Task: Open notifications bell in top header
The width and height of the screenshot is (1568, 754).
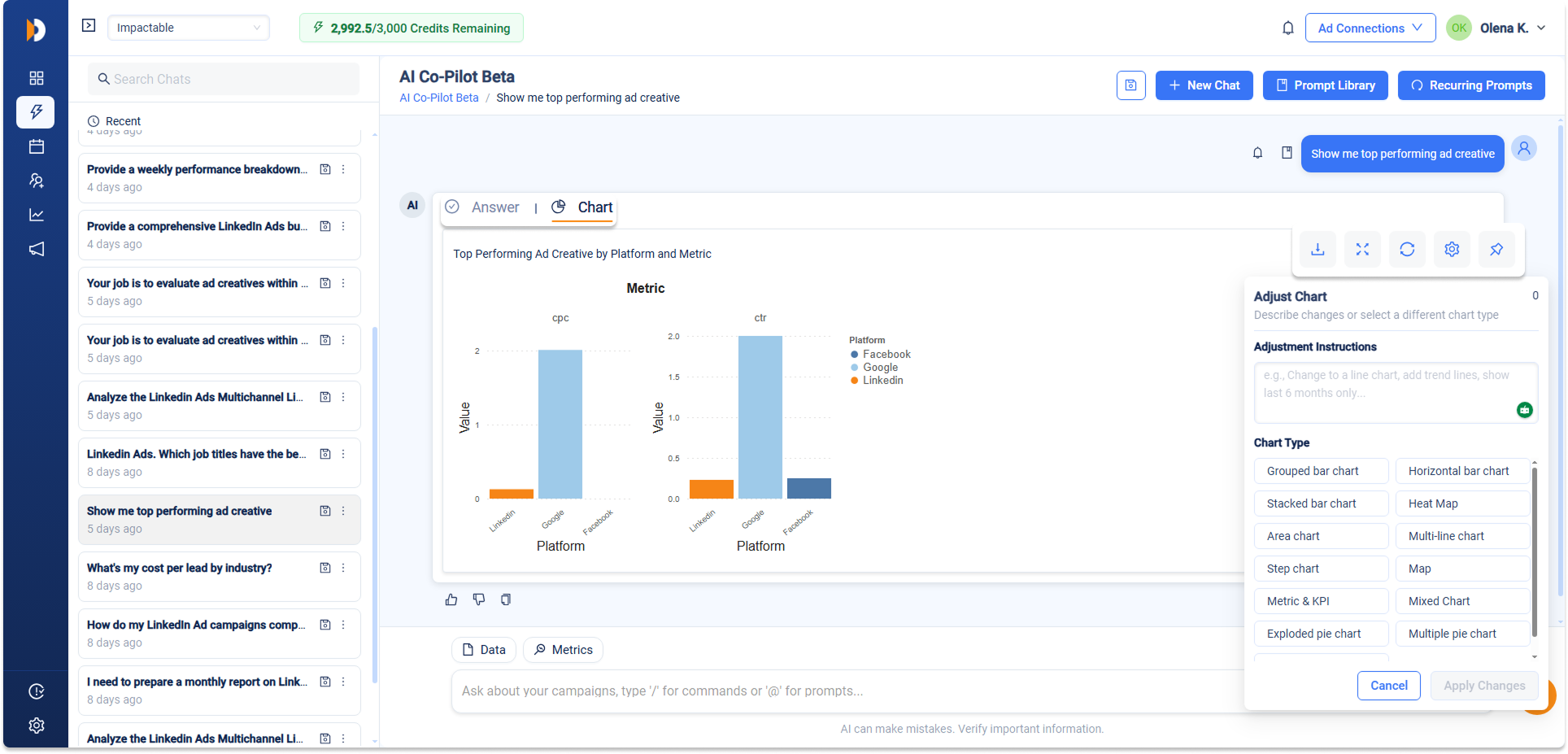Action: 1288,28
